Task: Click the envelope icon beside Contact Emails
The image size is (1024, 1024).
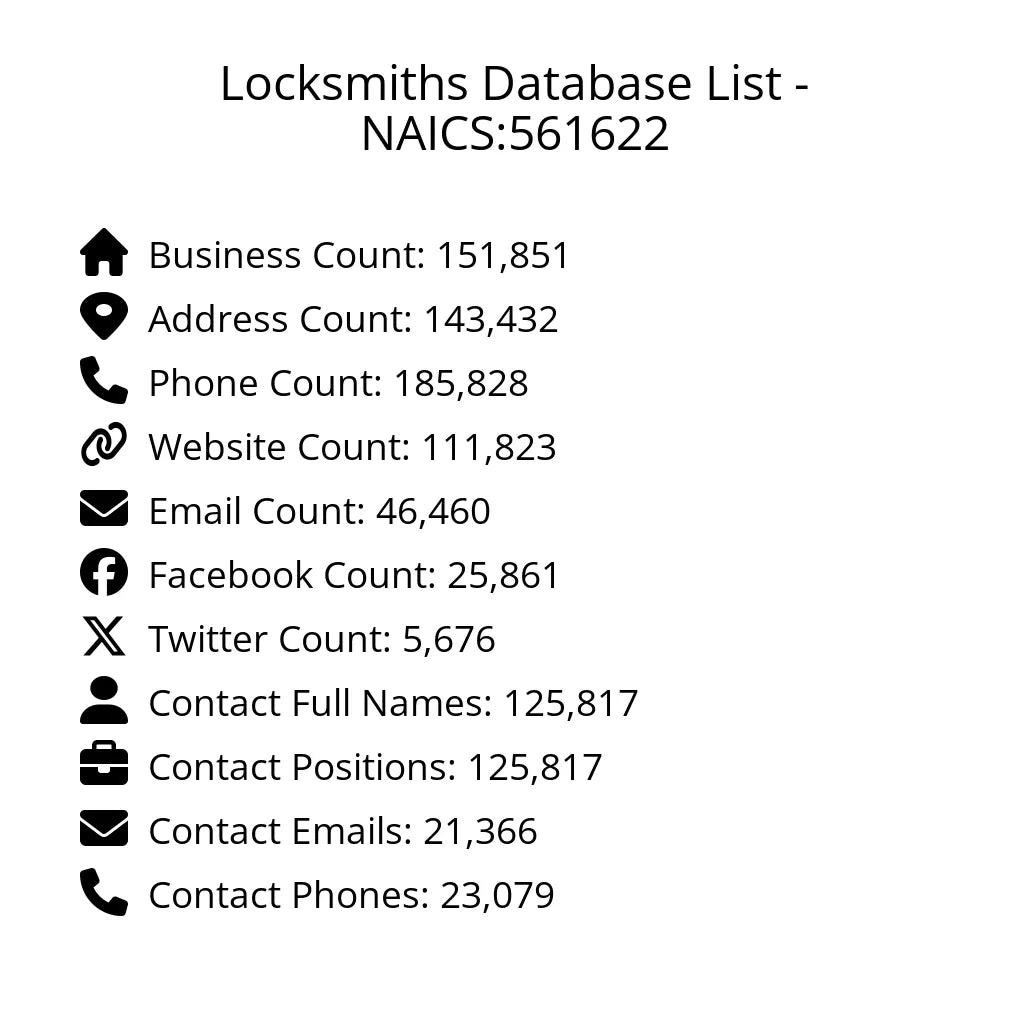Action: tap(104, 829)
